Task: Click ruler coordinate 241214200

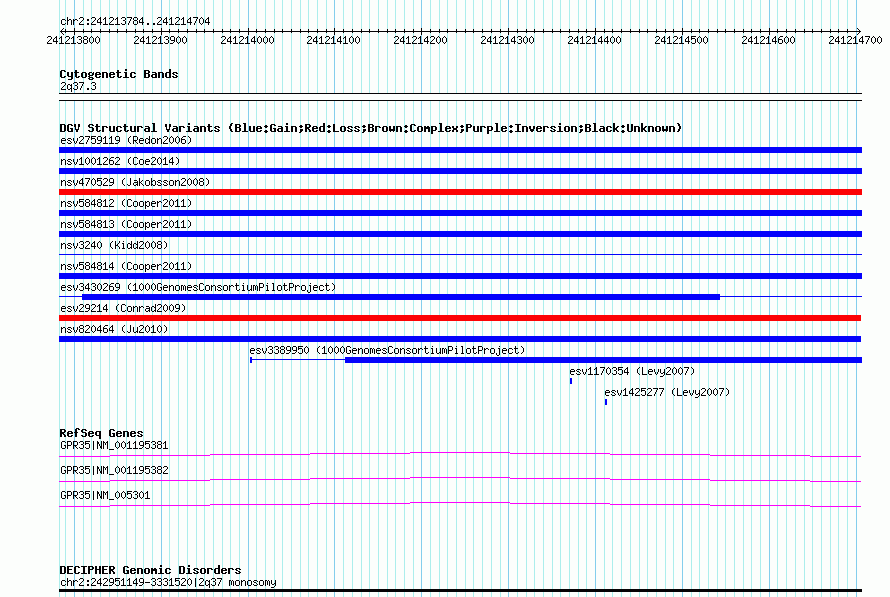Action: [420, 40]
